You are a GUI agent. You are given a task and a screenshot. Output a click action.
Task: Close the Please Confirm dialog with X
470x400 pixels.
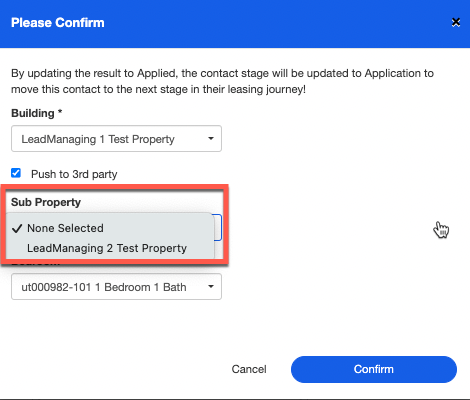[456, 22]
